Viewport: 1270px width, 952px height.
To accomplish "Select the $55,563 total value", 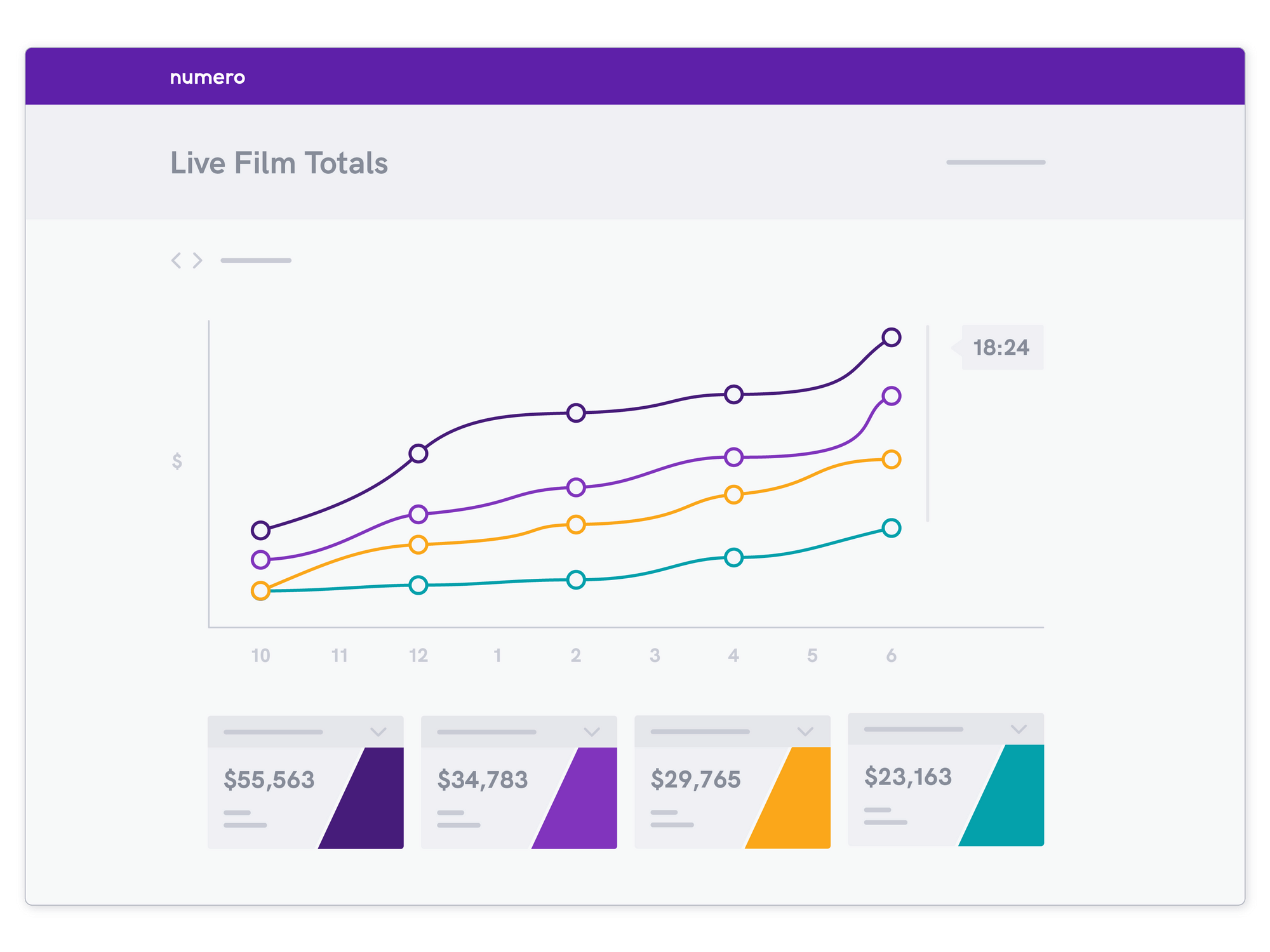I will tap(269, 779).
